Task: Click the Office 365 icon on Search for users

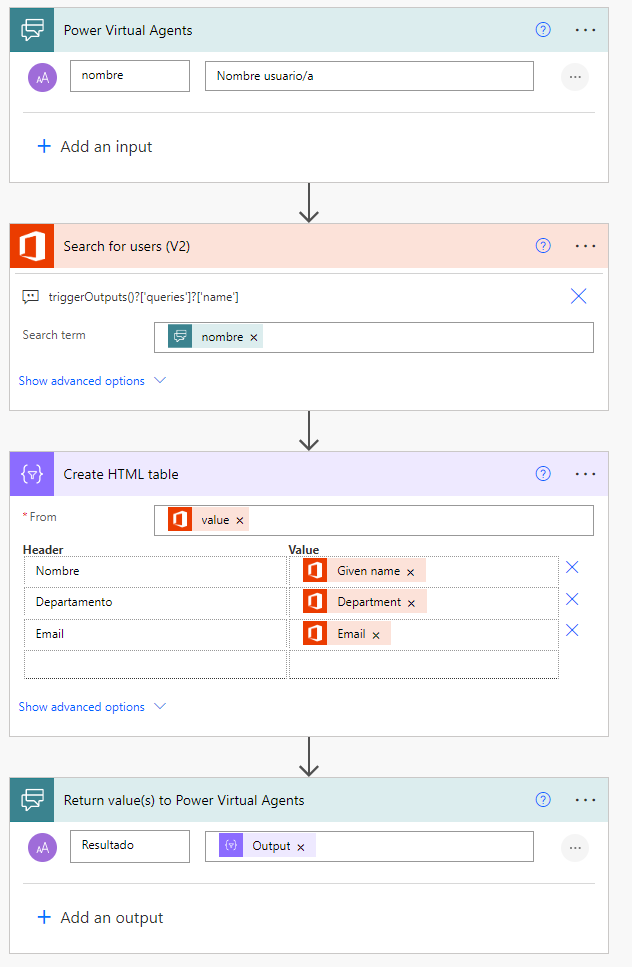Action: (32, 246)
